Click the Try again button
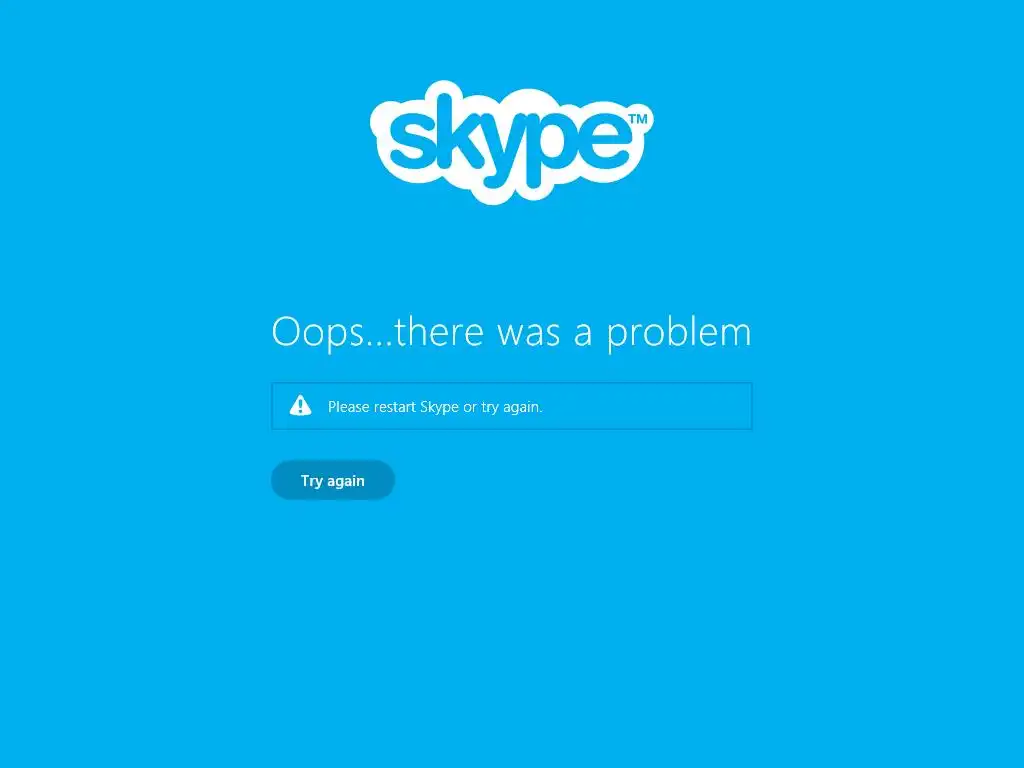The width and height of the screenshot is (1024, 768). pos(332,480)
